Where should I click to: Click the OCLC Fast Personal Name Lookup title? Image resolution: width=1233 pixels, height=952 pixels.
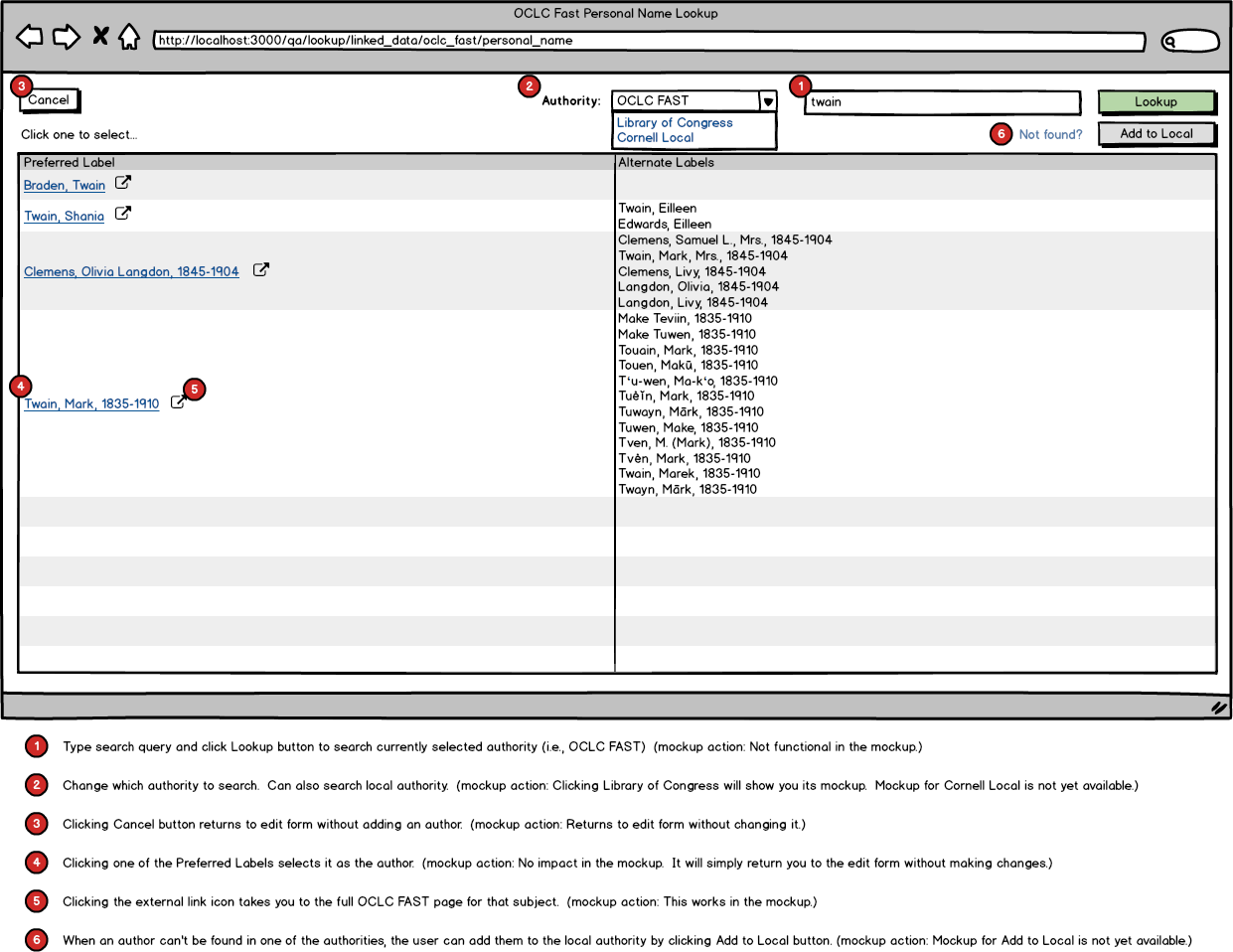point(616,14)
